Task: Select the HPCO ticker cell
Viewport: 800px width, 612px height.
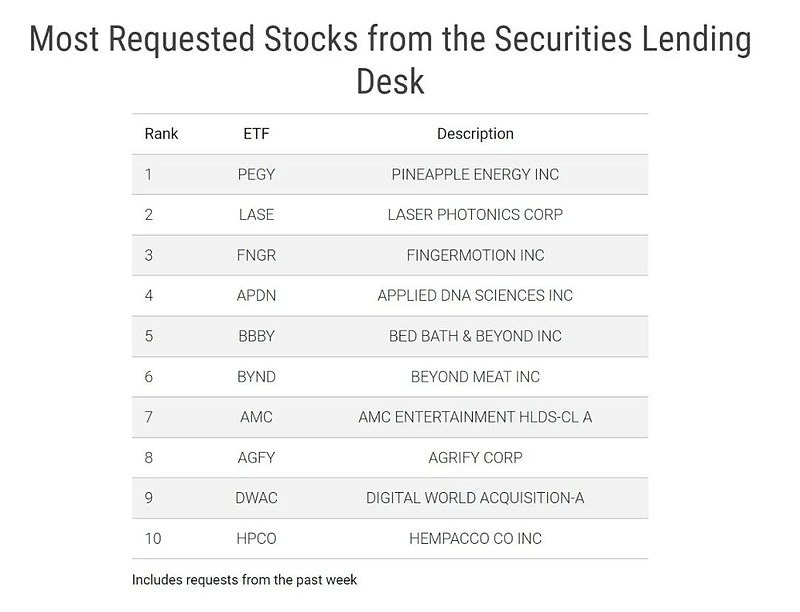Action: coord(256,539)
